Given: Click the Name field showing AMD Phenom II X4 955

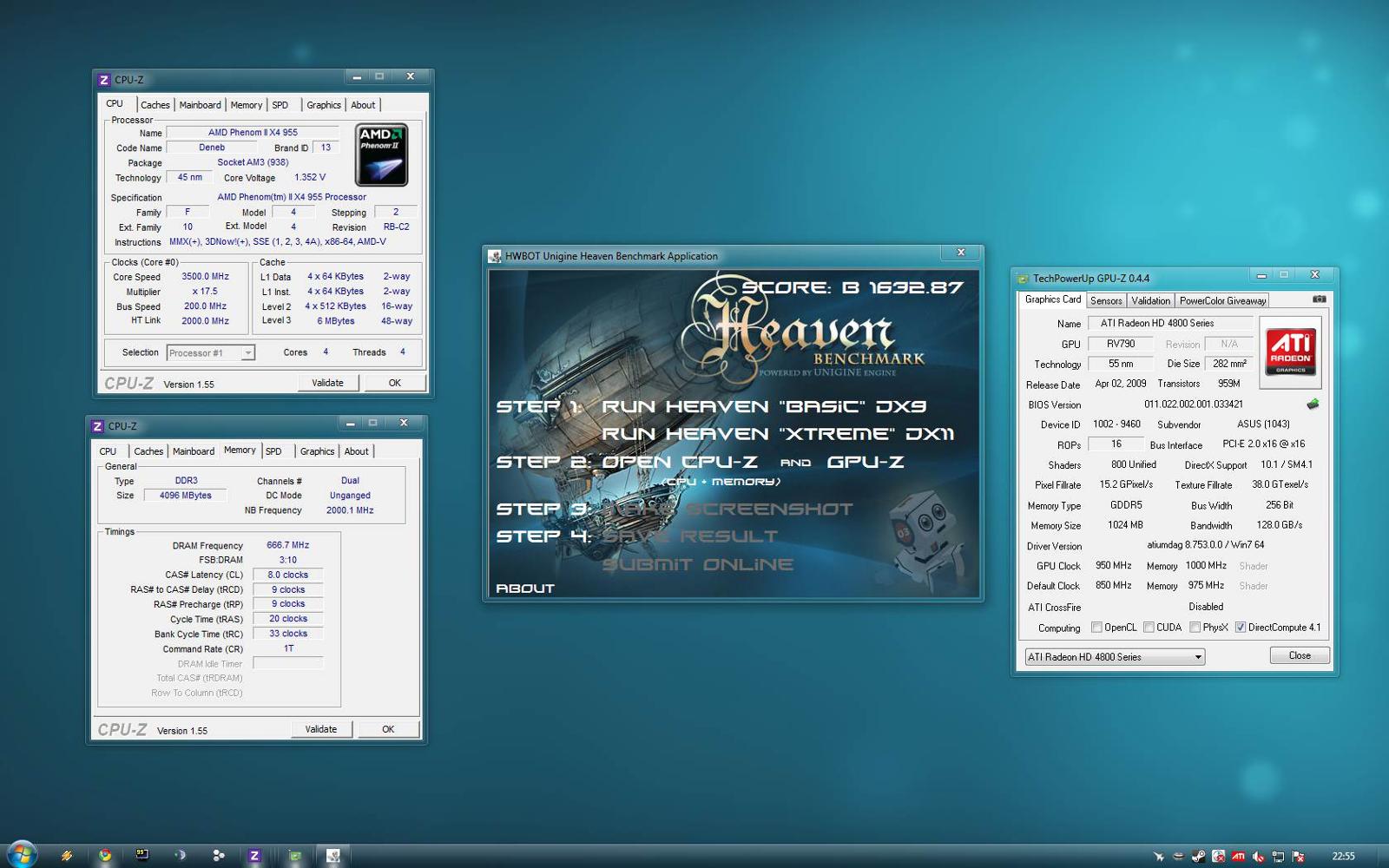Looking at the screenshot, I should [x=253, y=133].
